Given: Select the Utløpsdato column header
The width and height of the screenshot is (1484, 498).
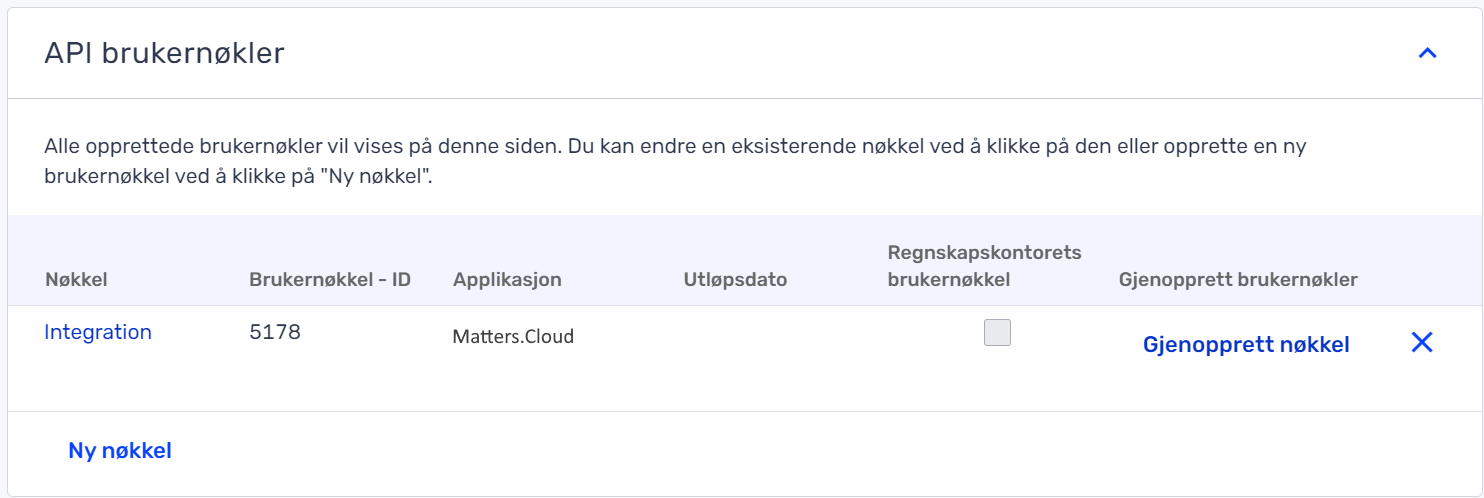Looking at the screenshot, I should tap(736, 280).
